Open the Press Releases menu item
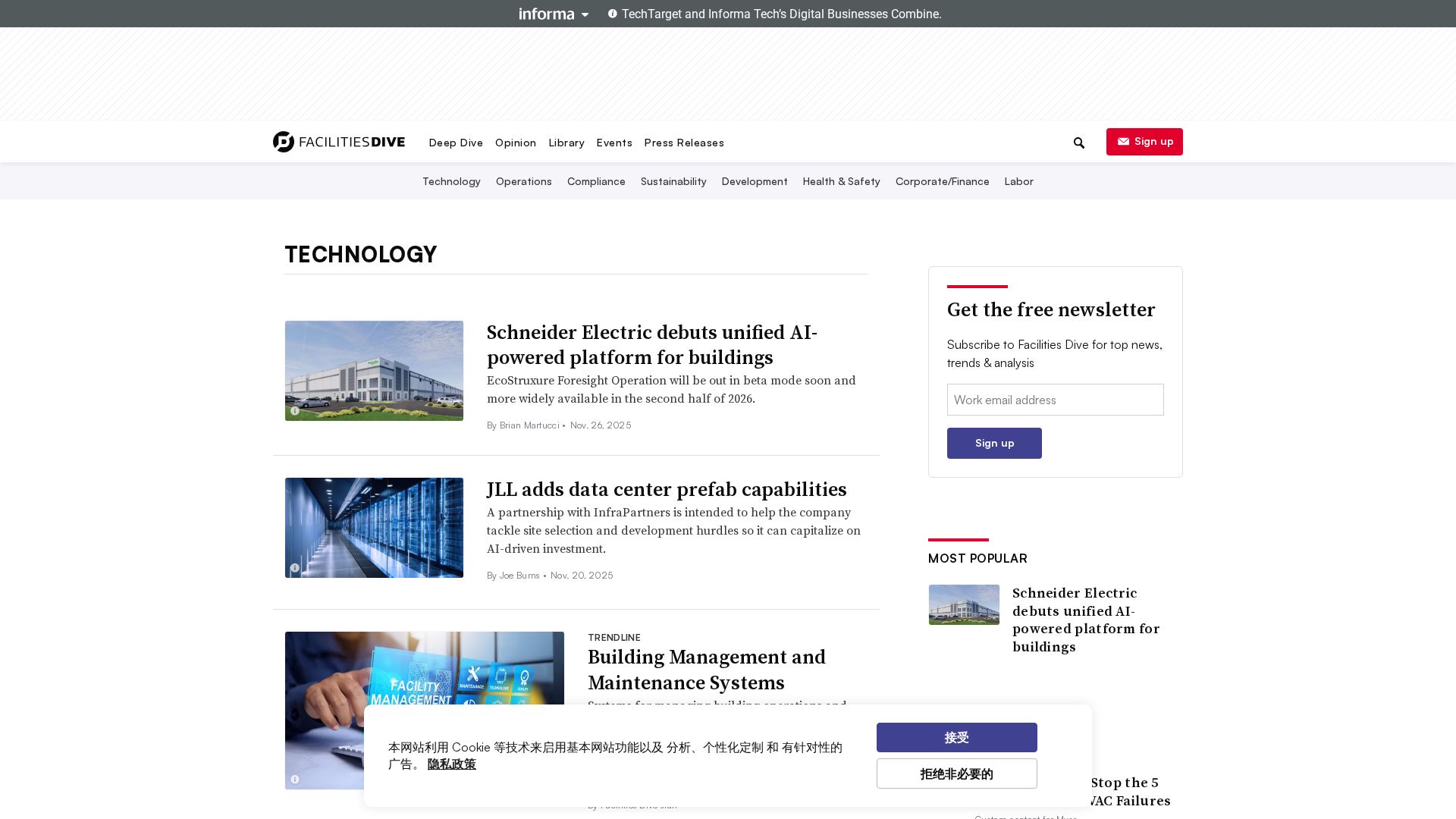This screenshot has width=1456, height=819. (x=683, y=143)
